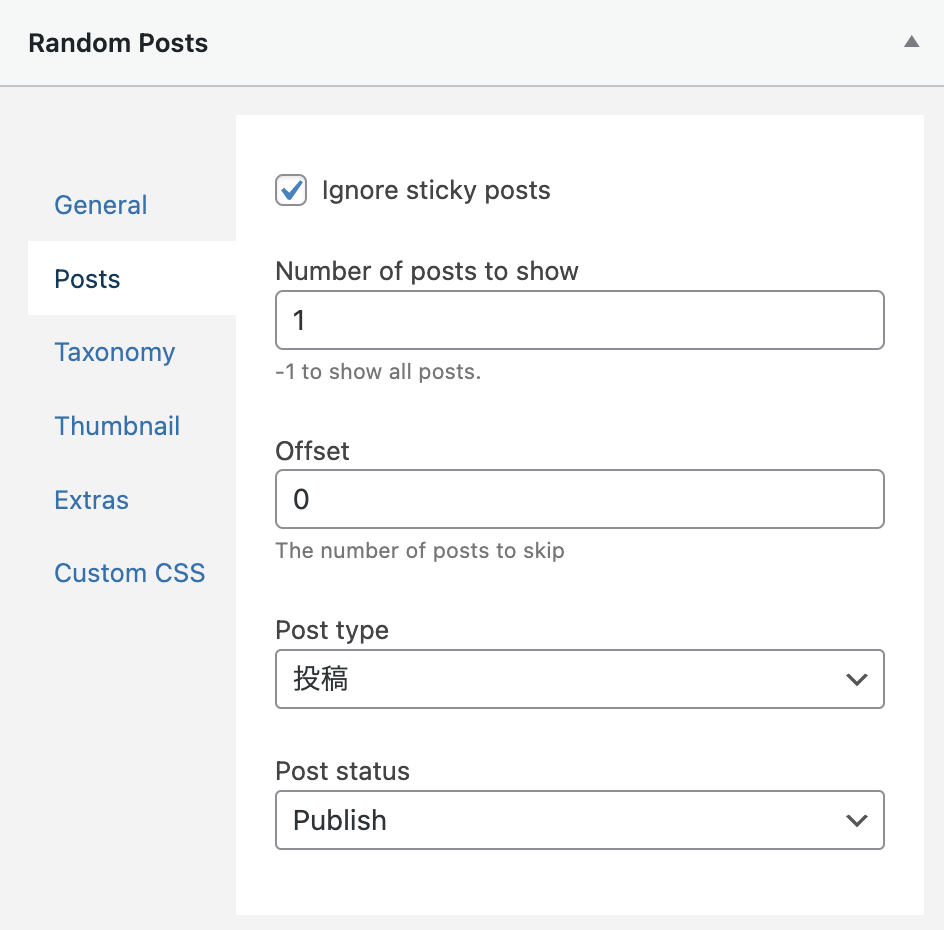This screenshot has height=930, width=944.
Task: Click the Post status chevron icon
Action: pyautogui.click(x=857, y=820)
